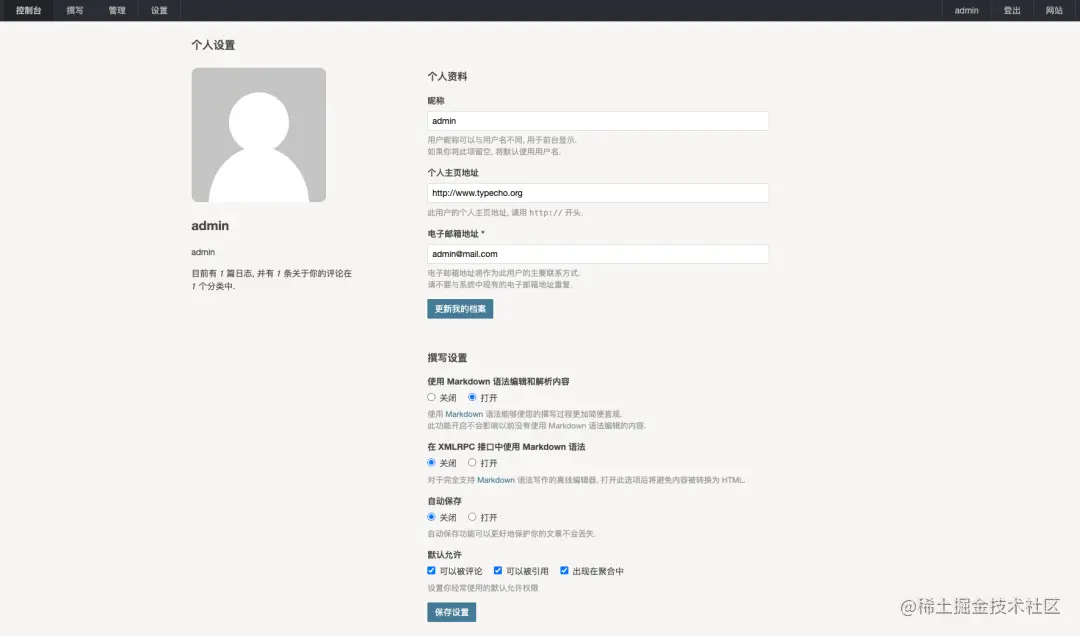
Task: Focus the 电子邮箱地址 input field
Action: [598, 254]
